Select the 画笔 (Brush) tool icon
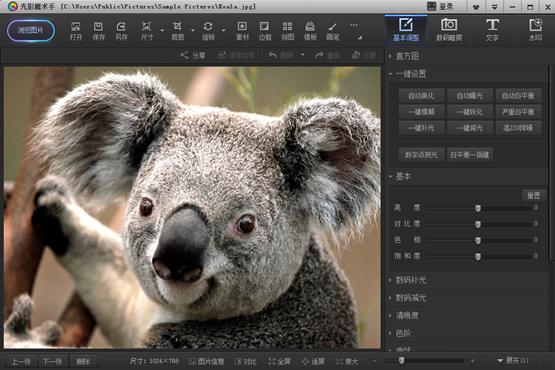Viewport: 555px width, 370px height. 332,31
